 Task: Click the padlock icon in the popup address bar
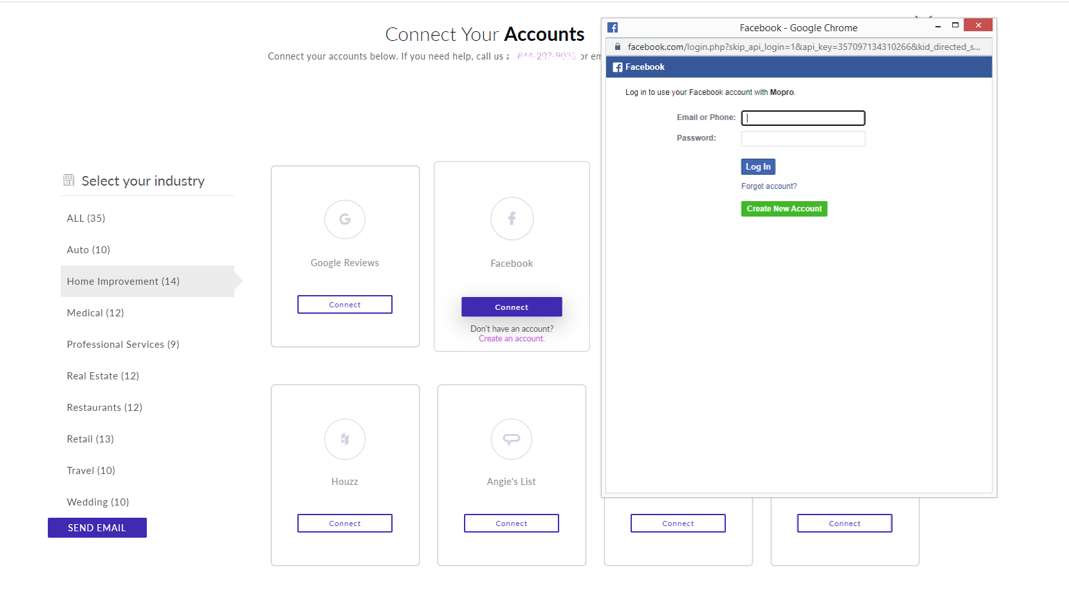(618, 47)
